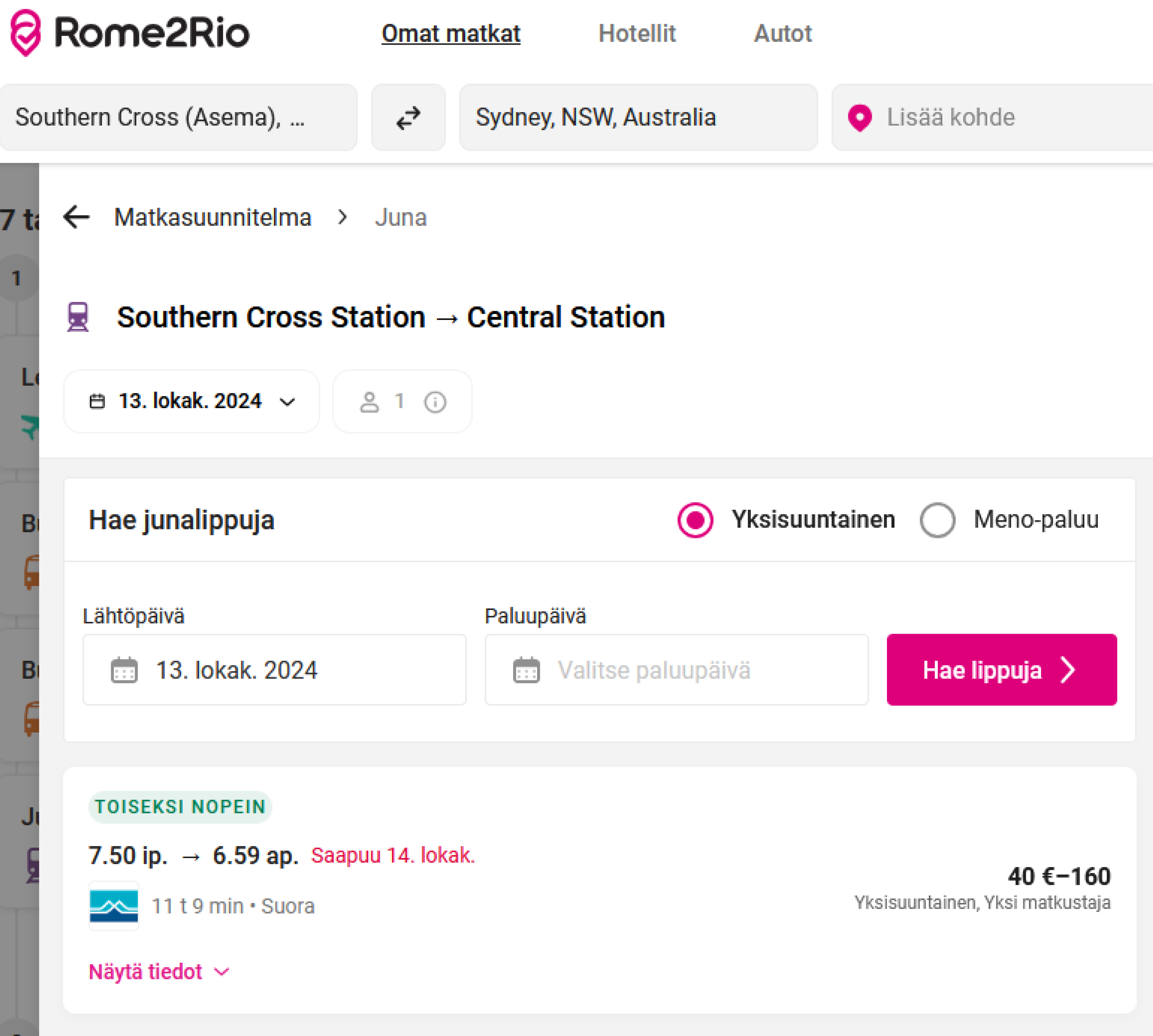The image size is (1153, 1036).
Task: Open the 13. lokak. 2024 date dropdown
Action: click(x=191, y=401)
